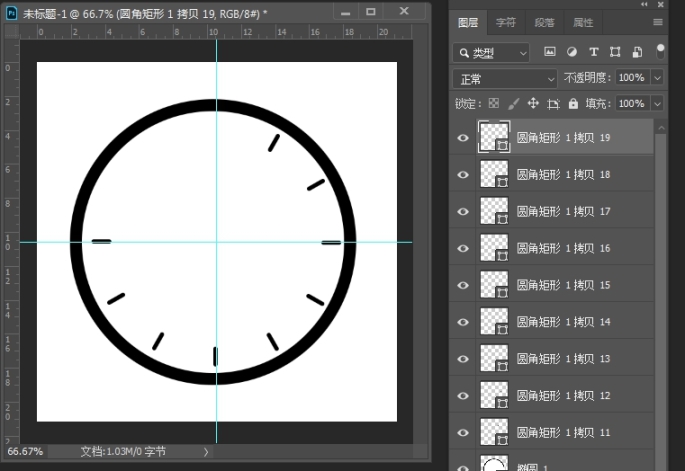Open the 类型 filter kind dropdown
Image resolution: width=685 pixels, height=471 pixels.
tap(491, 52)
